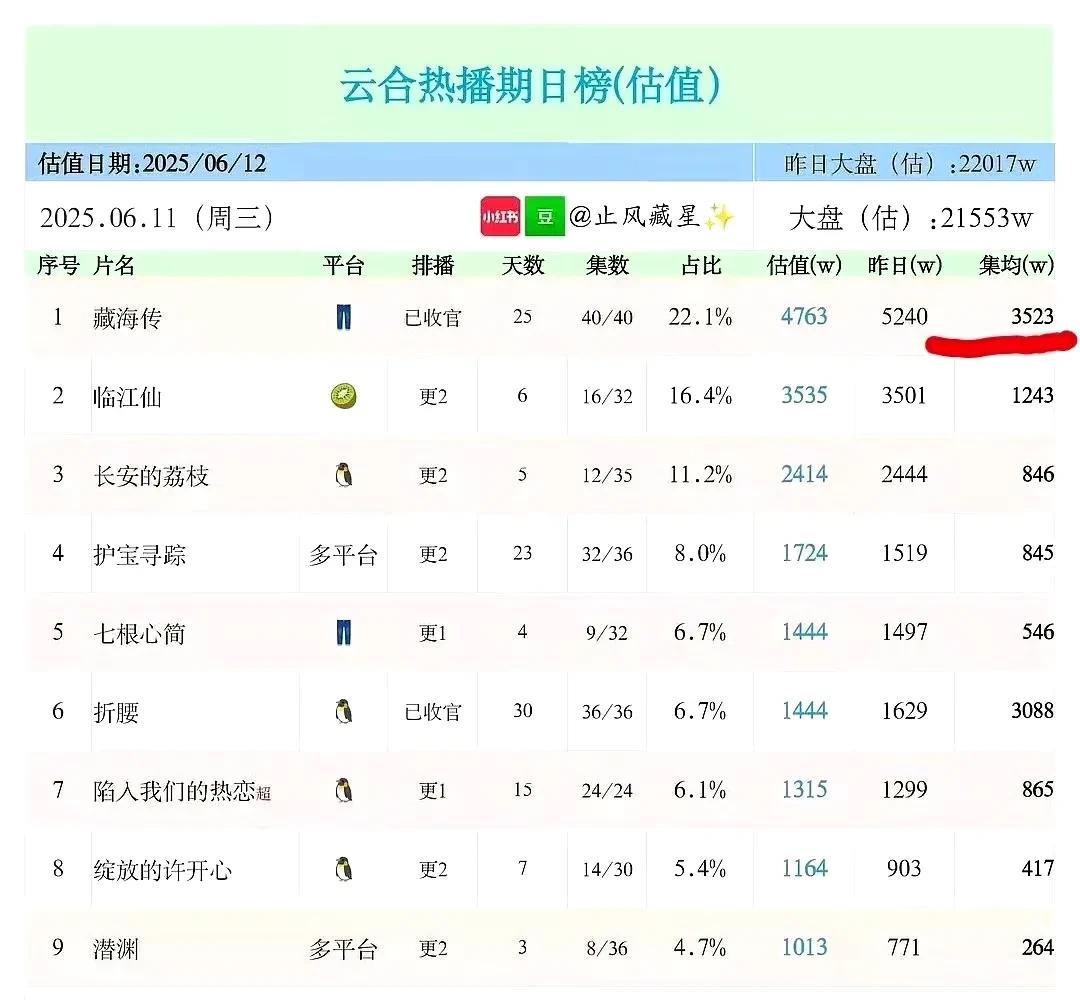Click the estimate value 2414

804,474
